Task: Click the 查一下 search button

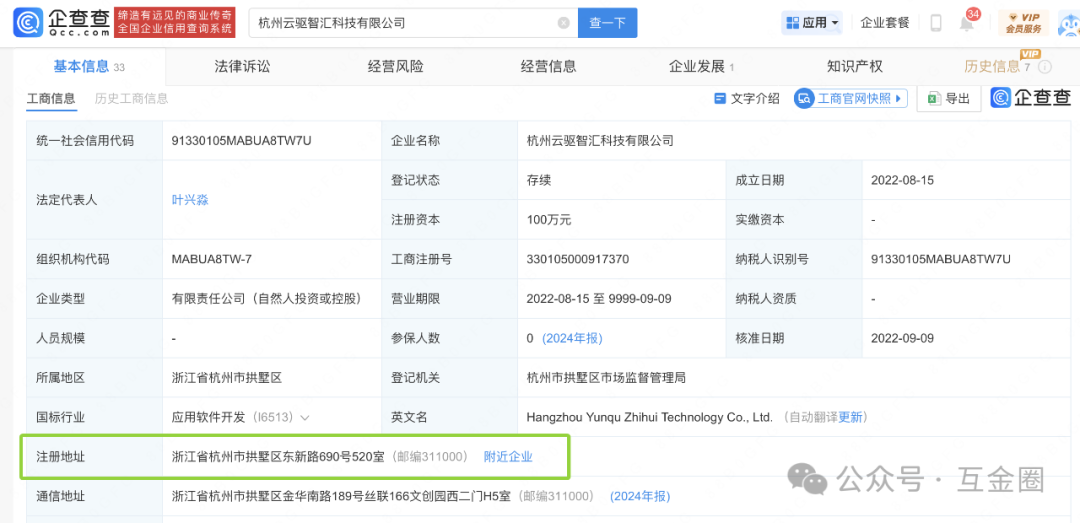Action: (x=607, y=23)
